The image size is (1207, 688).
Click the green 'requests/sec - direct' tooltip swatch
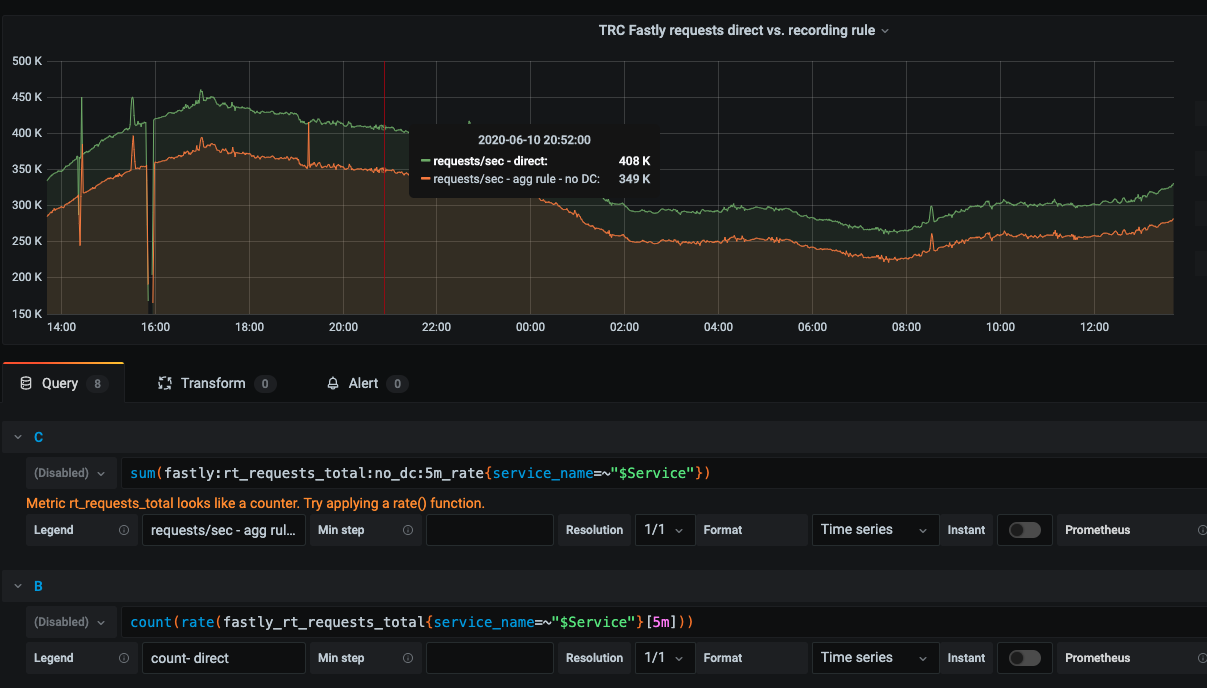coord(425,161)
